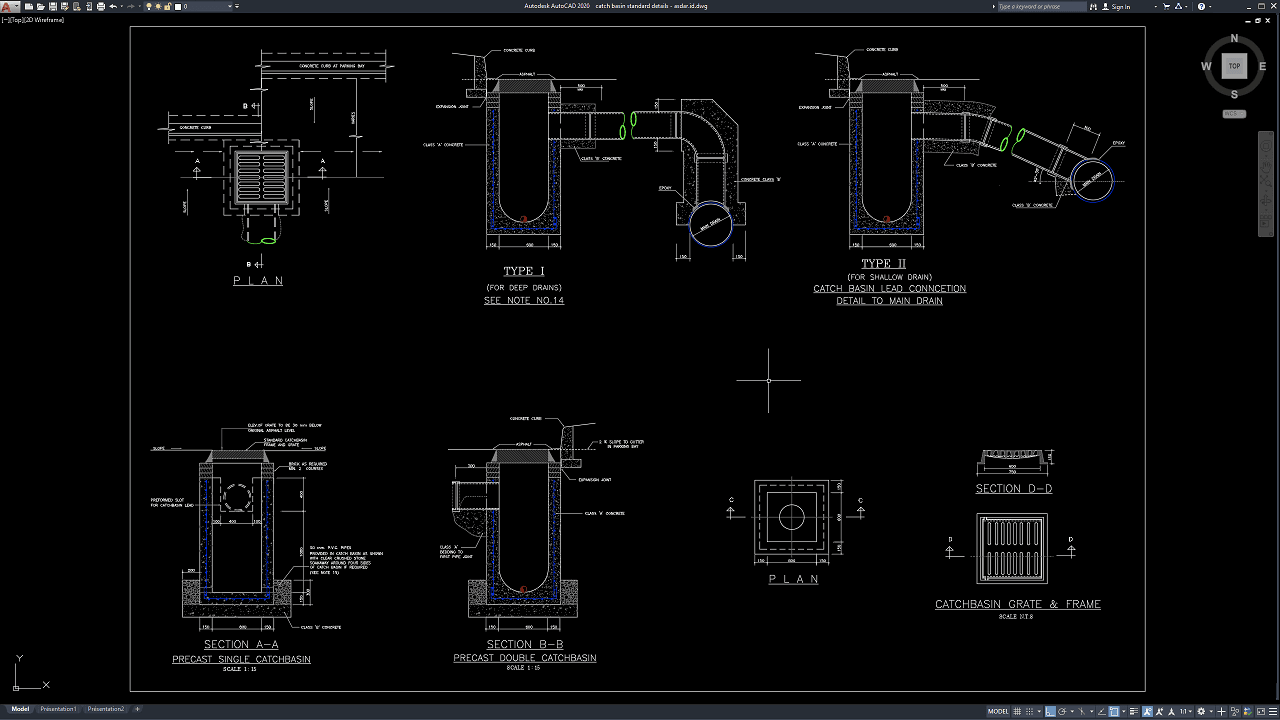Expand the Object Snap settings arrow
Viewport: 1280px width, 720px height.
coord(1124,711)
